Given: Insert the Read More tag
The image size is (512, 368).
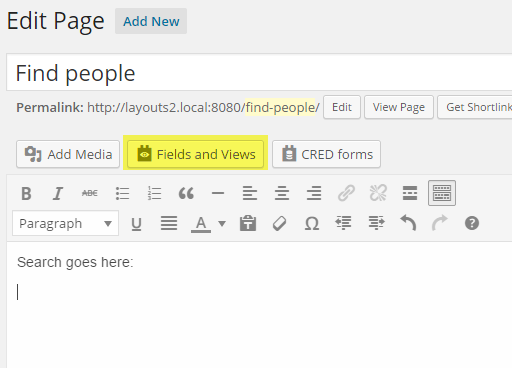Looking at the screenshot, I should pyautogui.click(x=410, y=193).
